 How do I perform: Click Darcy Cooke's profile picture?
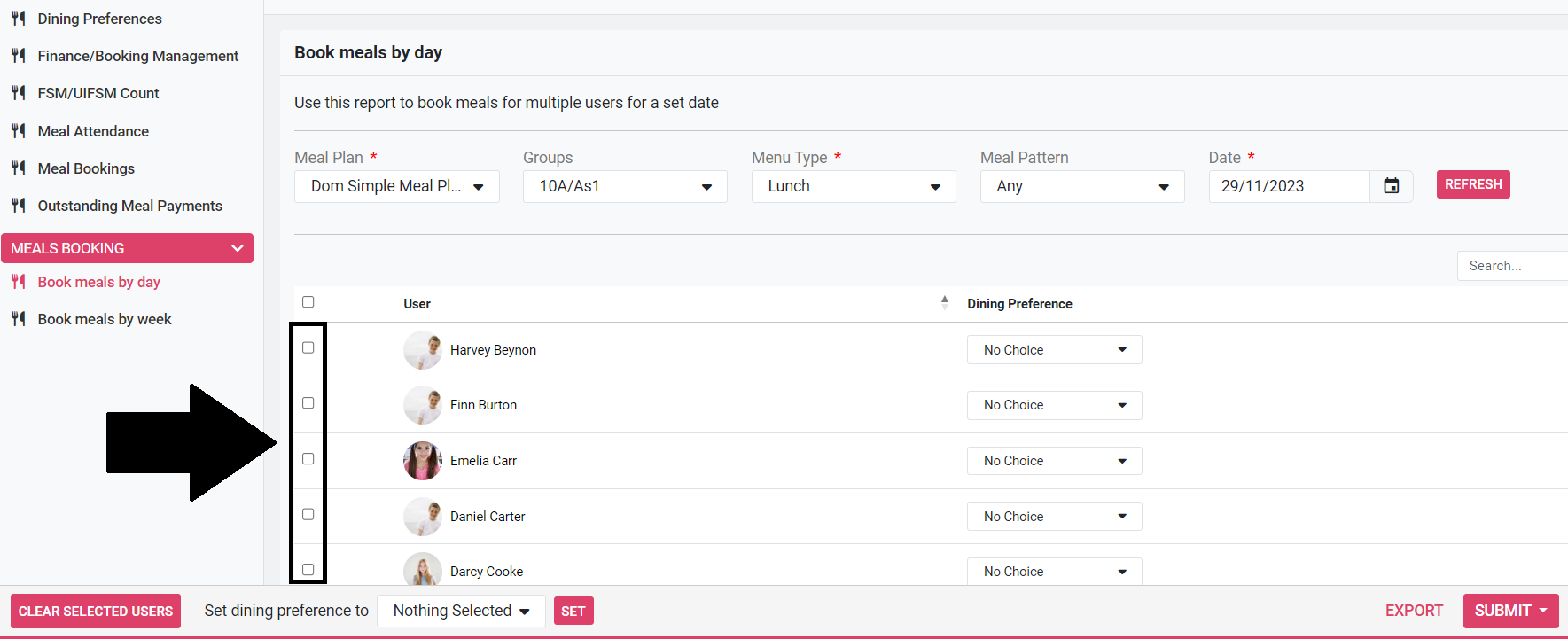point(422,570)
